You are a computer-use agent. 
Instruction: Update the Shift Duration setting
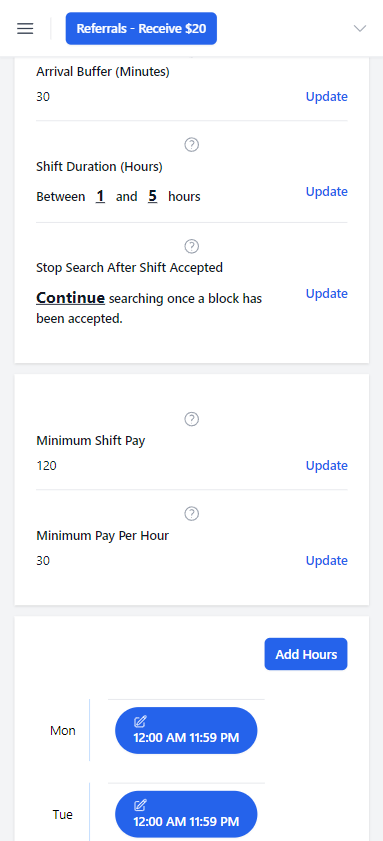coord(327,191)
